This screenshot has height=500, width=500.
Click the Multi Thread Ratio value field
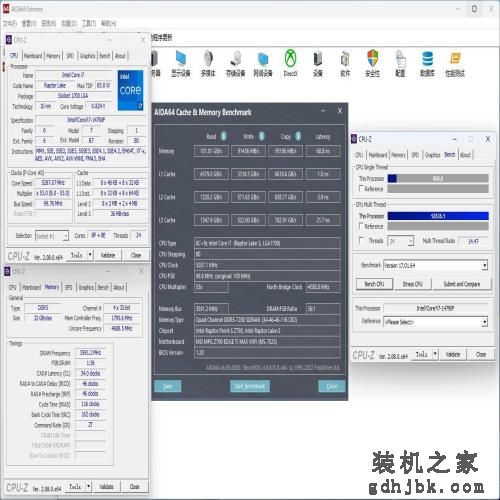click(x=473, y=241)
